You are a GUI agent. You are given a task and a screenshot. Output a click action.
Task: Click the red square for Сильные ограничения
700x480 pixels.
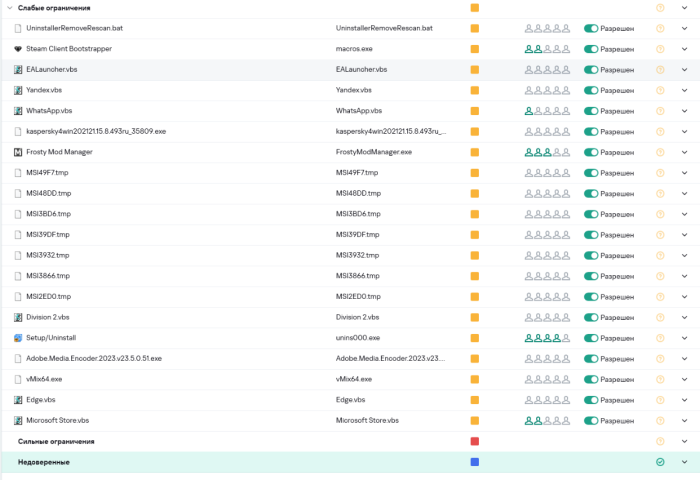(x=475, y=441)
